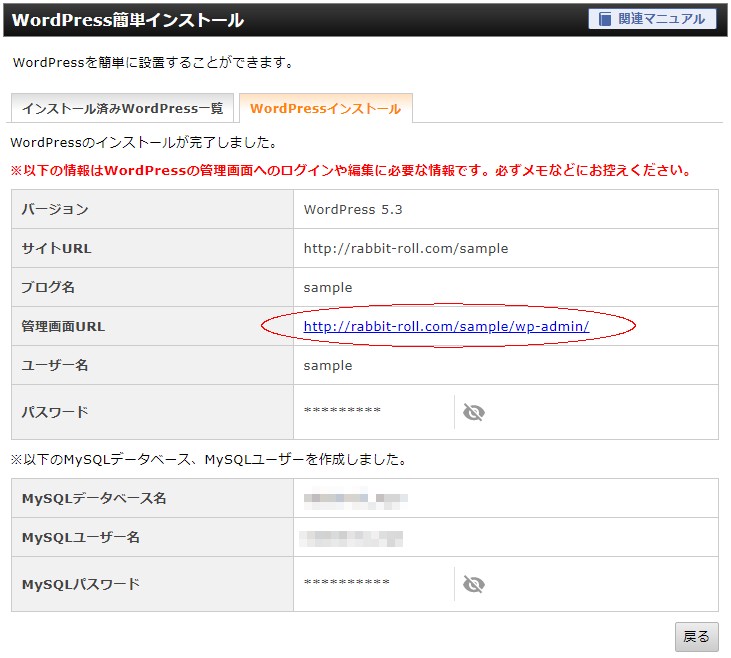
Task: Click the ブログ名 row label
Action: (x=48, y=287)
